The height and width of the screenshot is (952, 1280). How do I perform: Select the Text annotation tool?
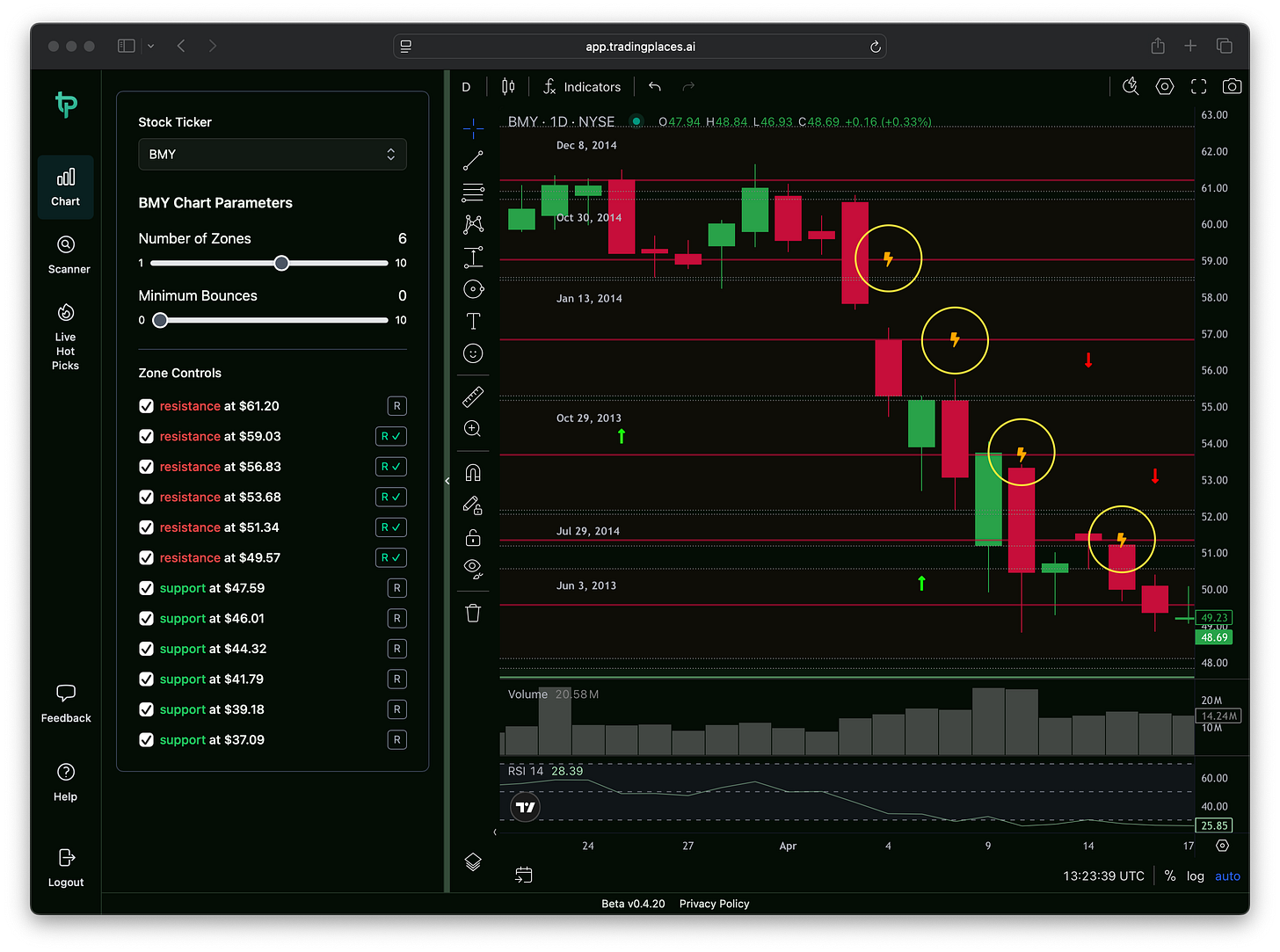click(473, 321)
